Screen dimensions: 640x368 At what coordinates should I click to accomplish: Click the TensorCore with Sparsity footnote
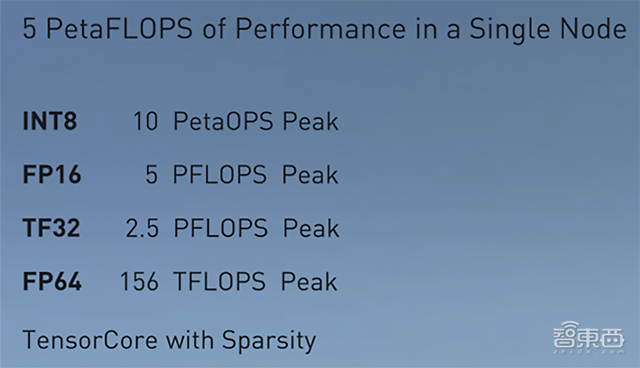click(x=169, y=341)
